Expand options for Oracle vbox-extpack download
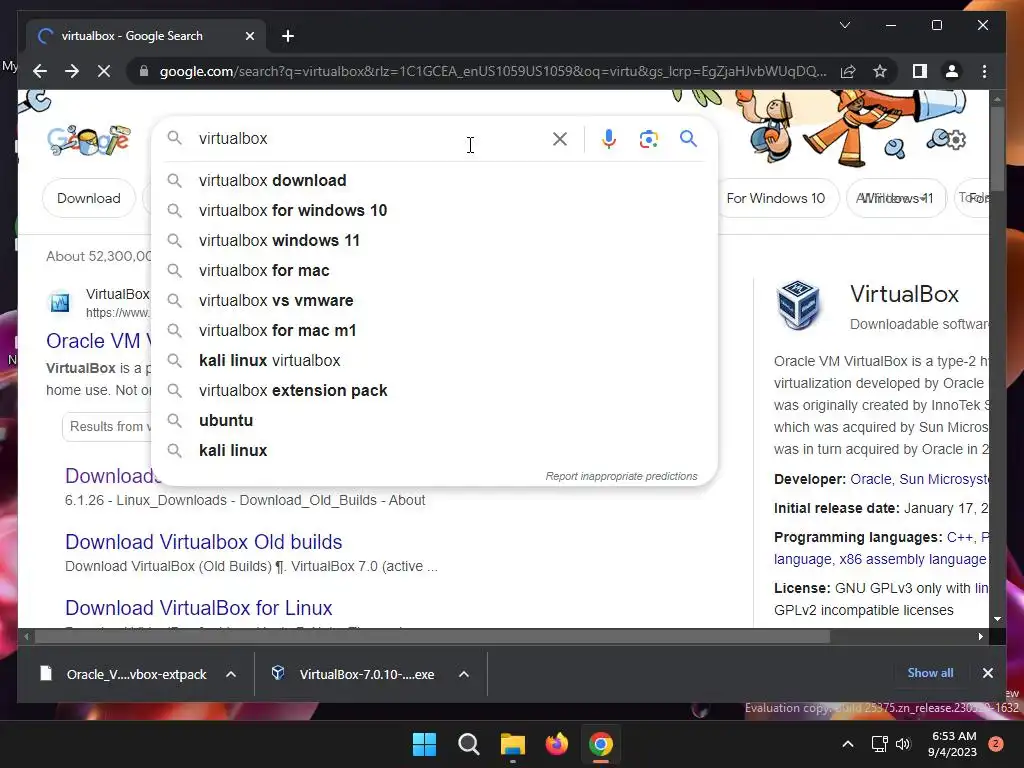Screen dimensions: 1024x768 (231, 674)
